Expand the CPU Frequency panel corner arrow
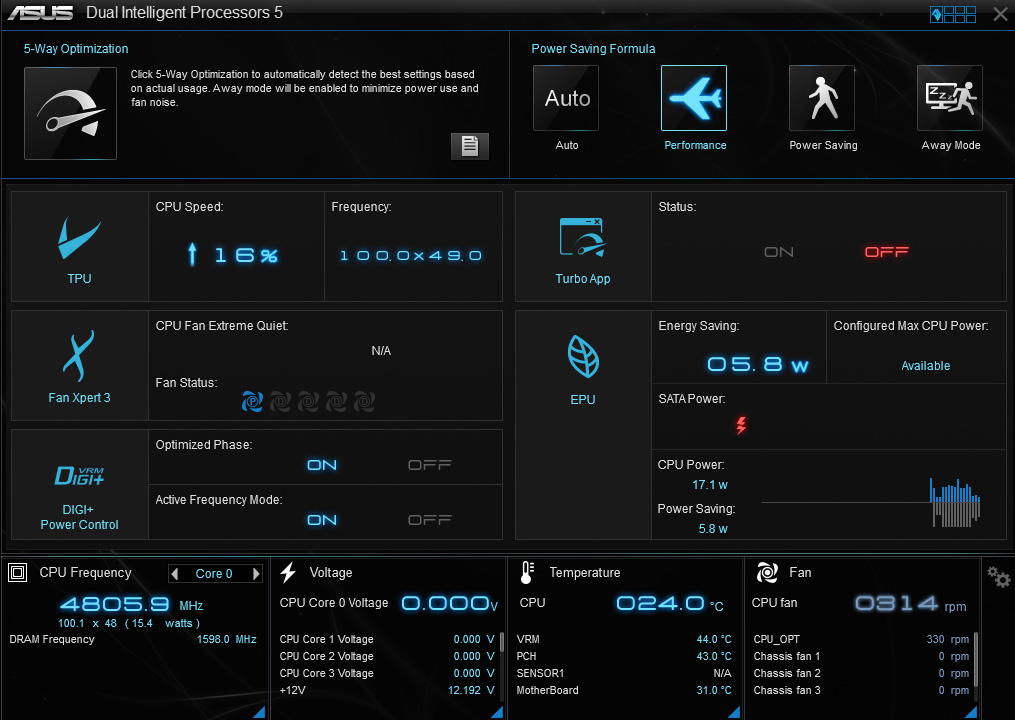The width and height of the screenshot is (1015, 720). pyautogui.click(x=258, y=711)
